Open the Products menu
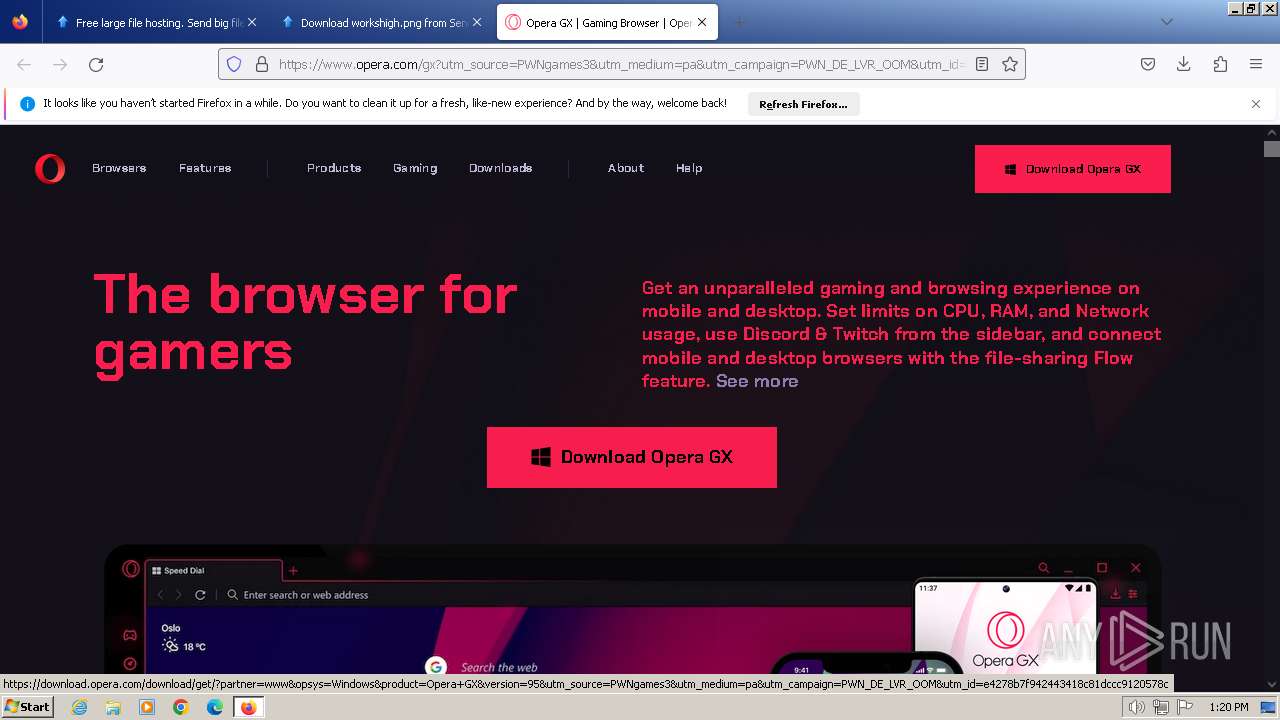 334,168
